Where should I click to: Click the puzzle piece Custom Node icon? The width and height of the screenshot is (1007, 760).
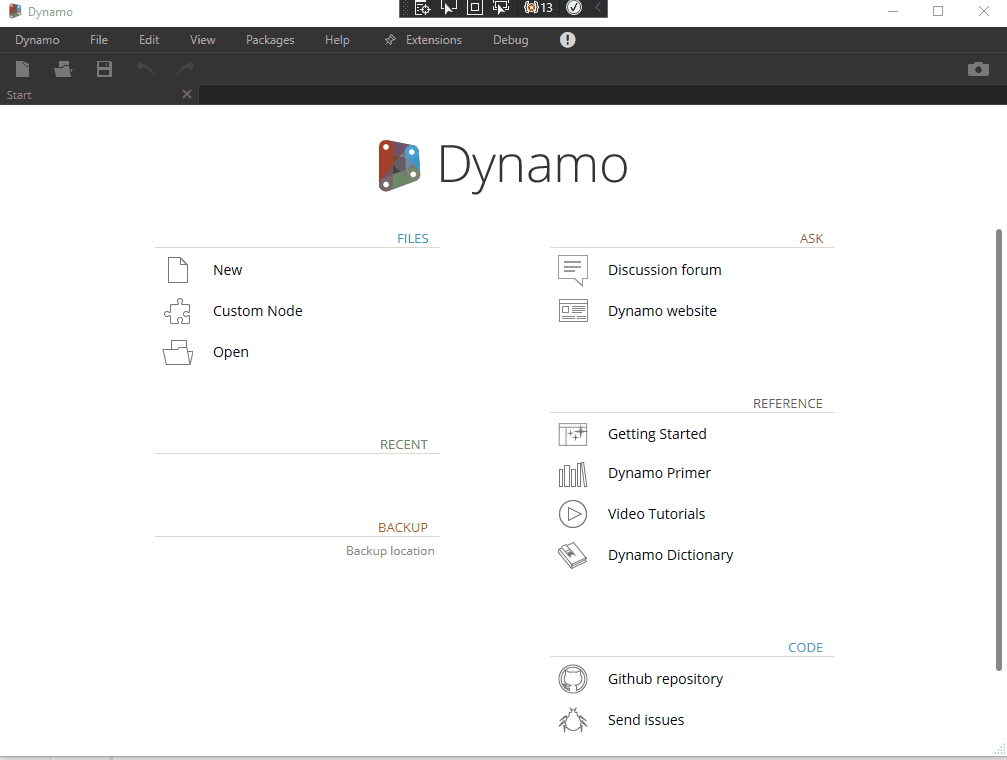[x=177, y=311]
